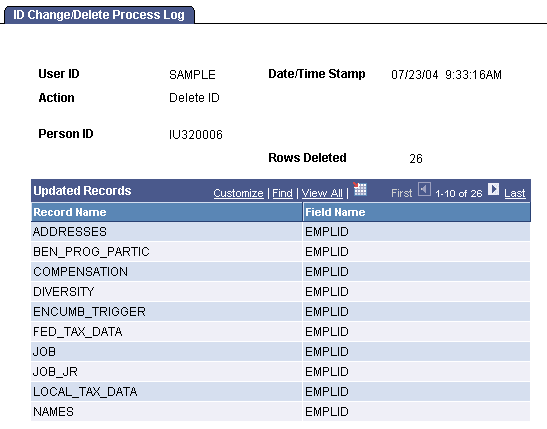Click the SAMPLE User ID value
This screenshot has width=547, height=429.
[x=192, y=75]
